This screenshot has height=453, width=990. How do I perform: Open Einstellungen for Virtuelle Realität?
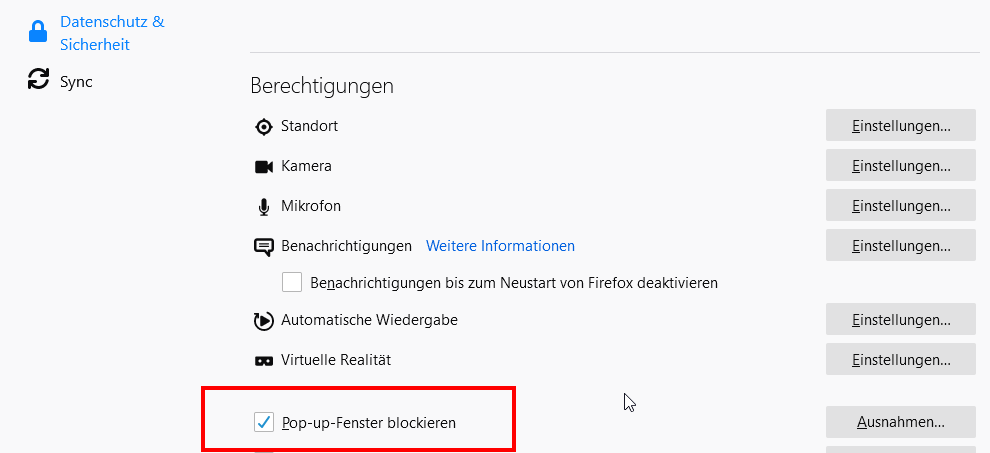900,359
